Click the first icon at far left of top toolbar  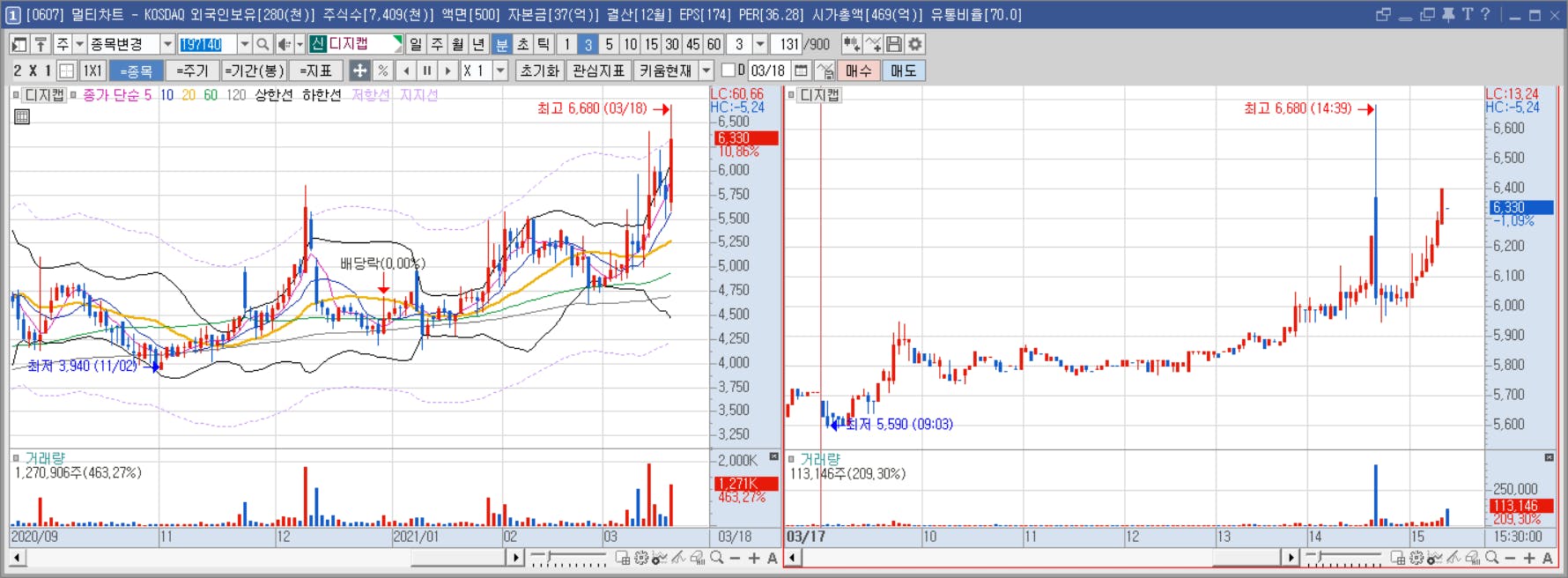[19, 44]
